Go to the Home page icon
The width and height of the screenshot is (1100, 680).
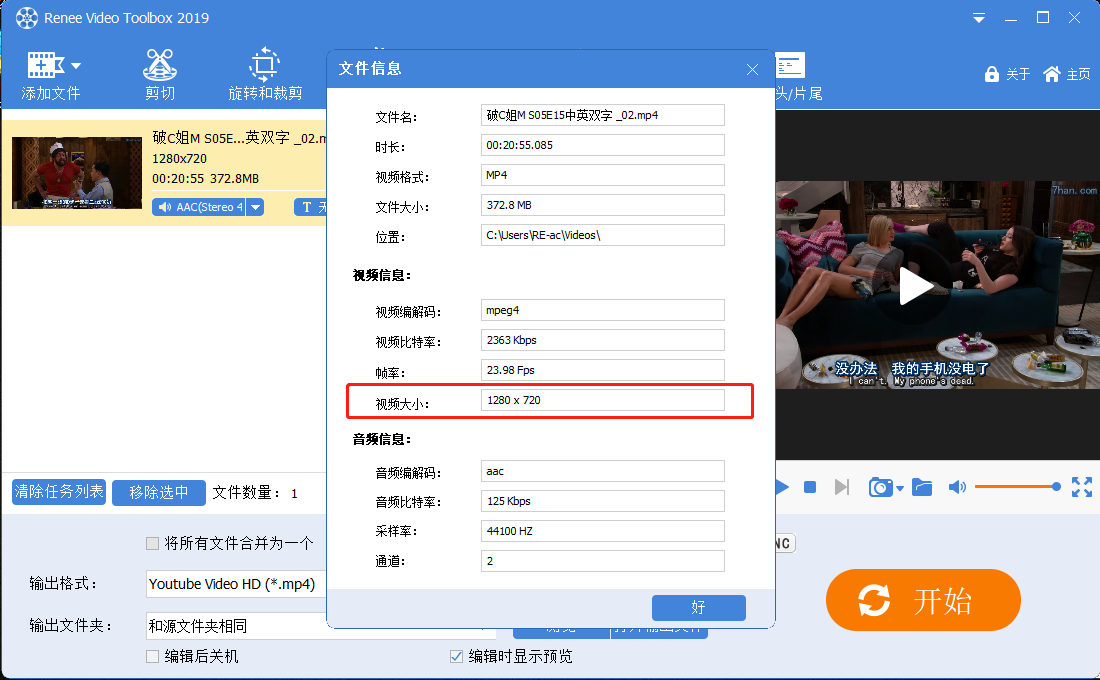pyautogui.click(x=1052, y=74)
